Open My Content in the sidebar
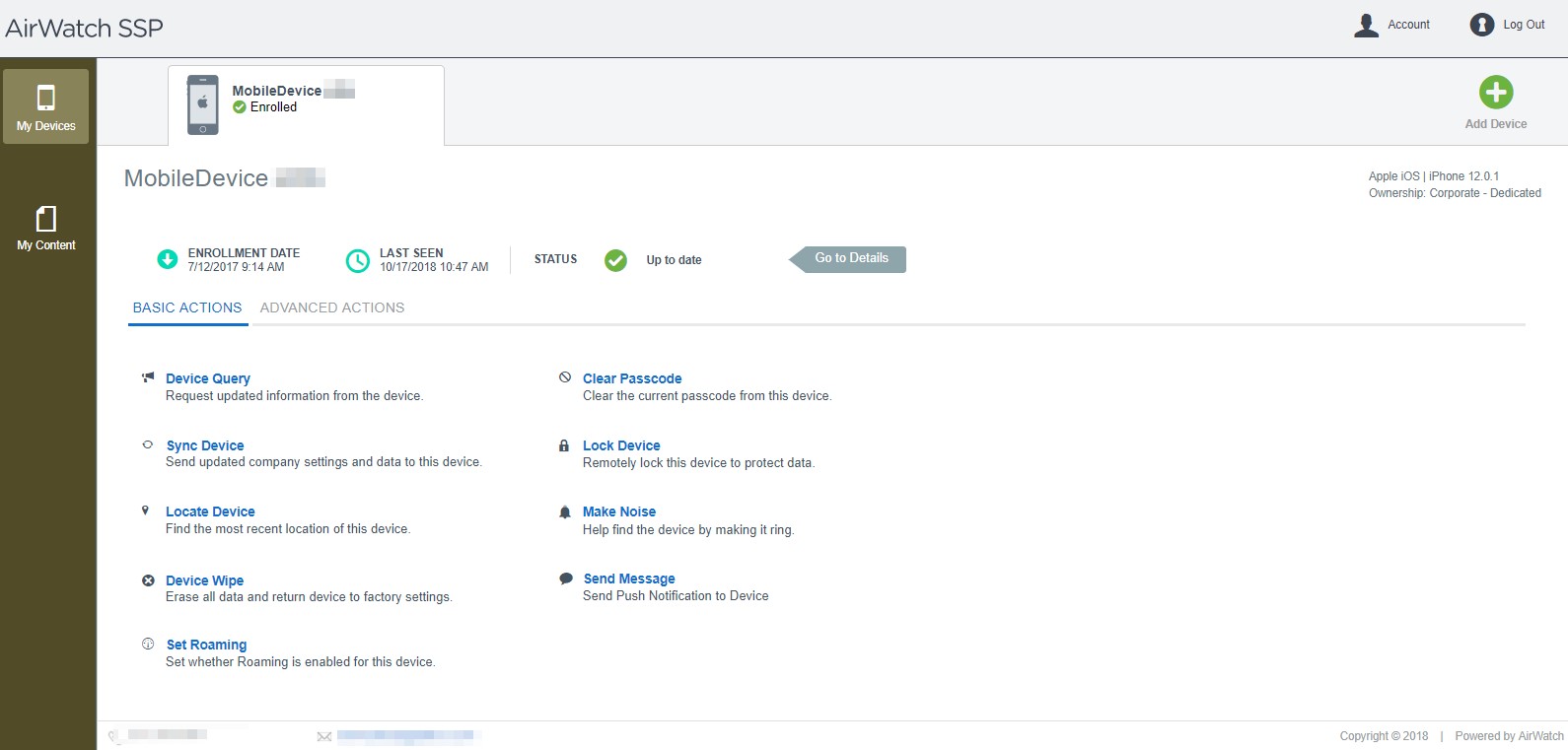 click(46, 228)
